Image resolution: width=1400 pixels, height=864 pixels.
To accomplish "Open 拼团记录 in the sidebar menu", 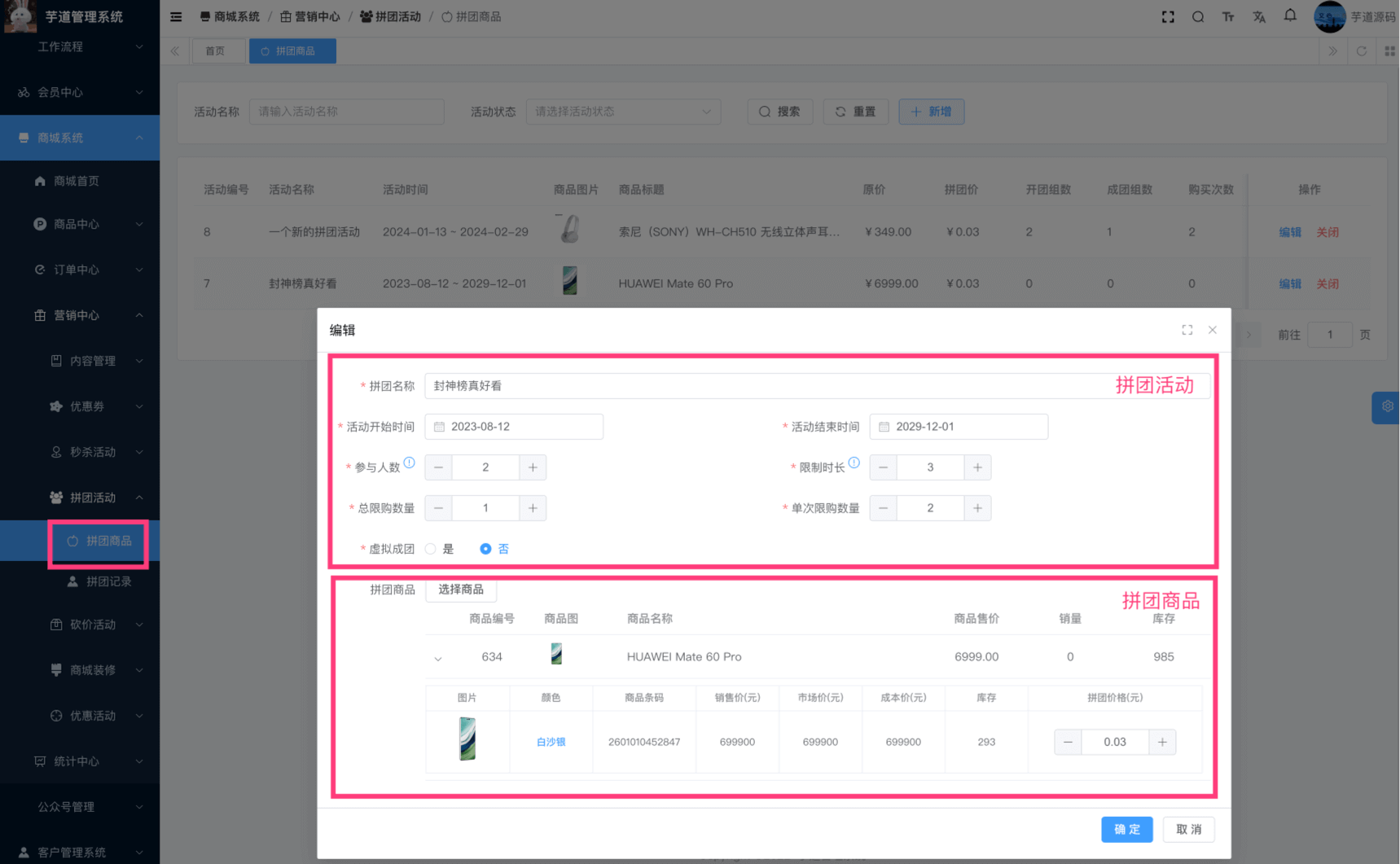I will 108,581.
